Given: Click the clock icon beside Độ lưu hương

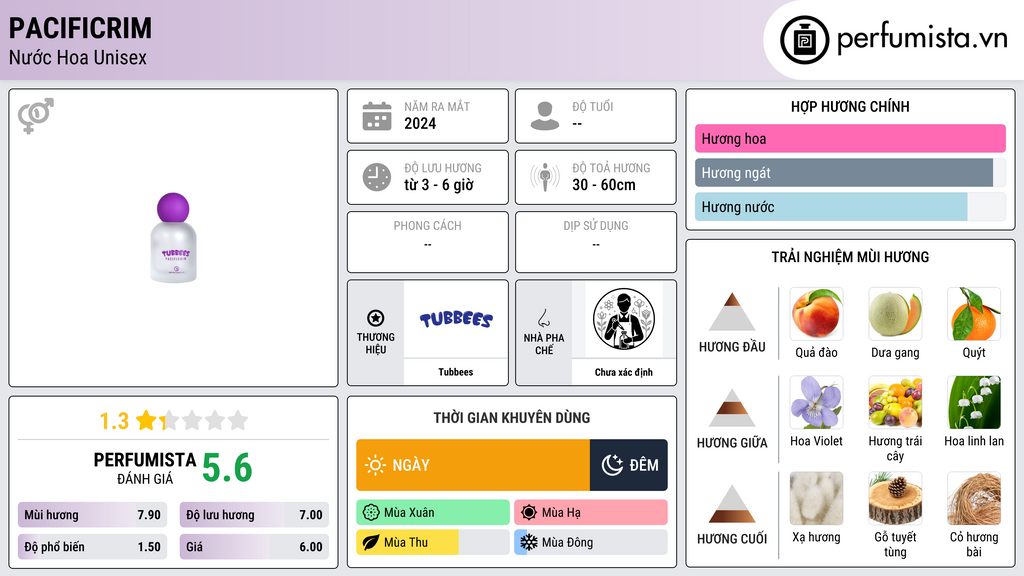Looking at the screenshot, I should coord(377,177).
